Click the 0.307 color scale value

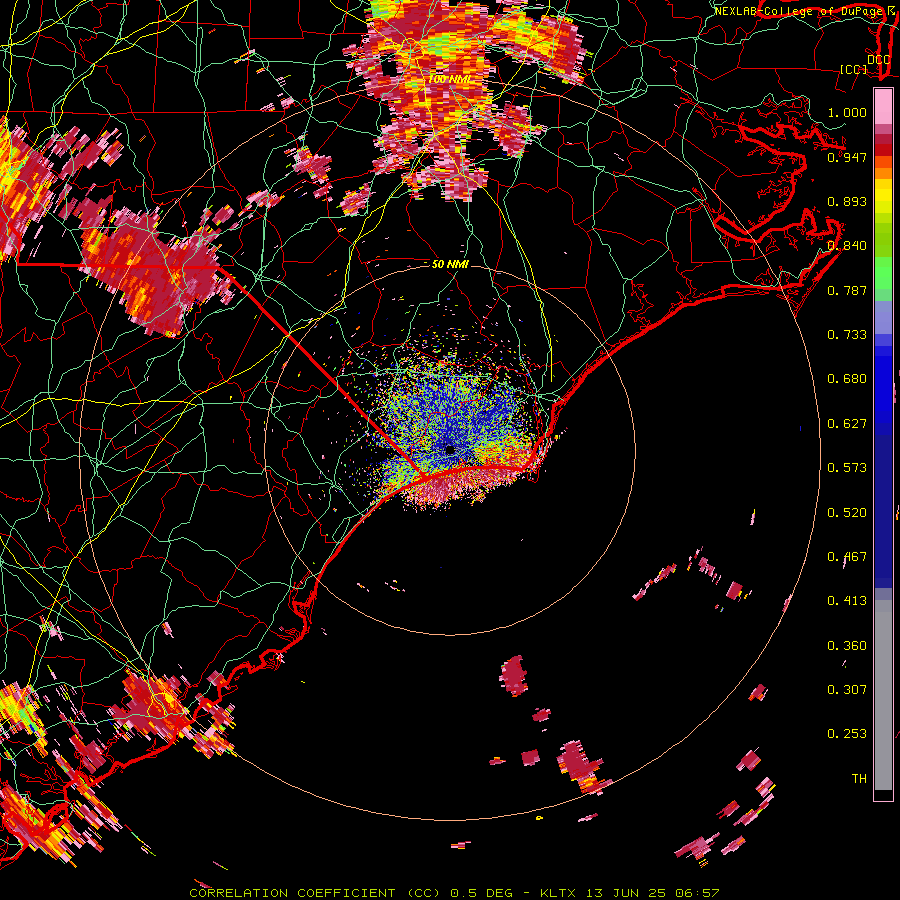tap(847, 690)
